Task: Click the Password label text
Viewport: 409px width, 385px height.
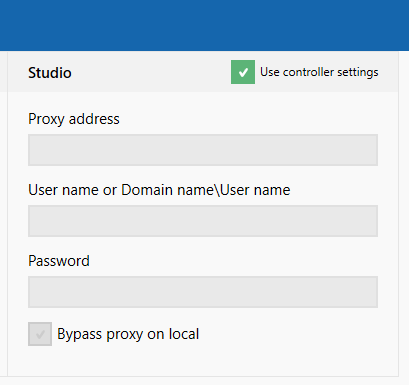Action: pyautogui.click(x=59, y=261)
